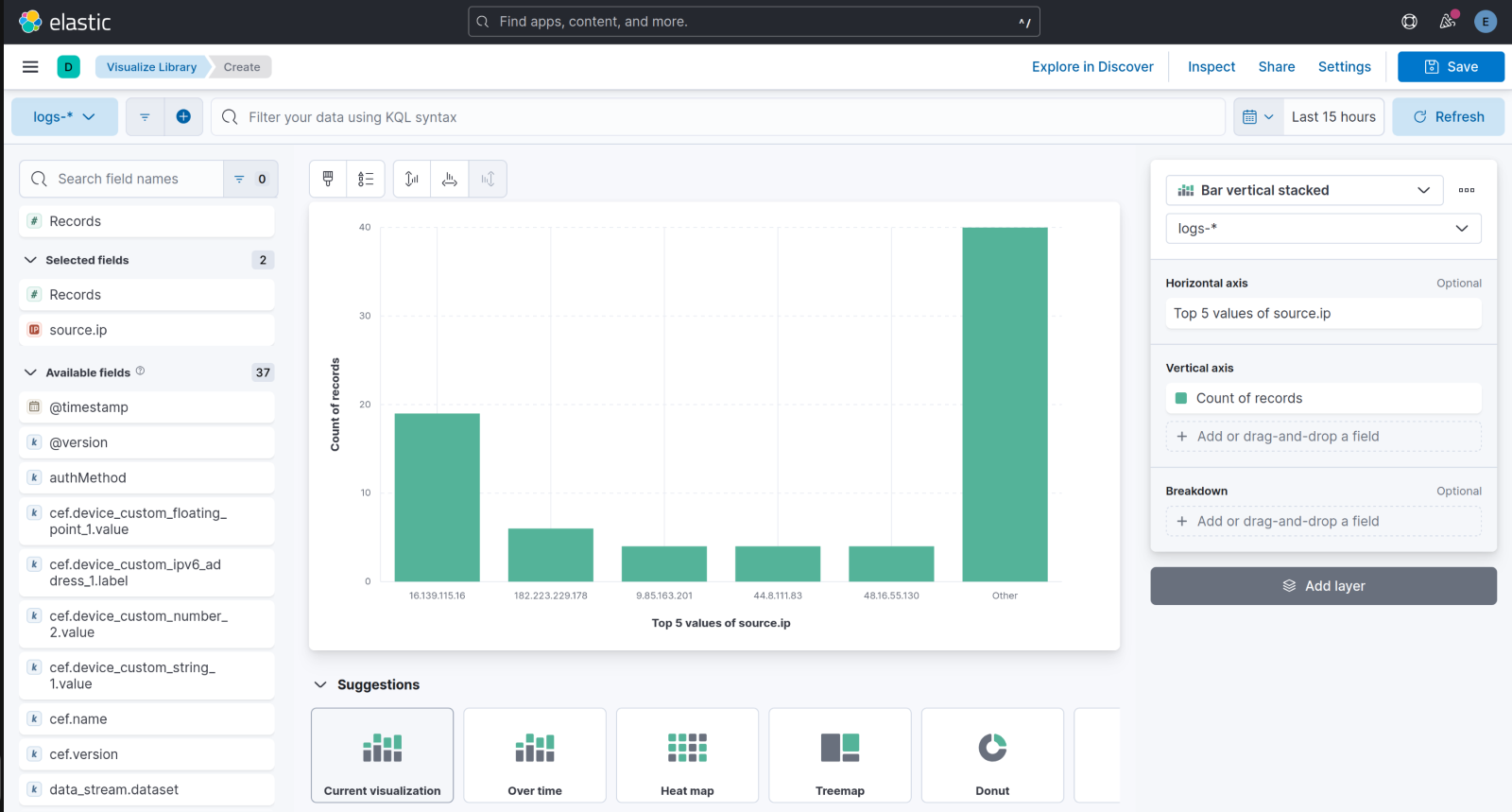
Task: Select the Donut suggestion
Action: [x=992, y=755]
